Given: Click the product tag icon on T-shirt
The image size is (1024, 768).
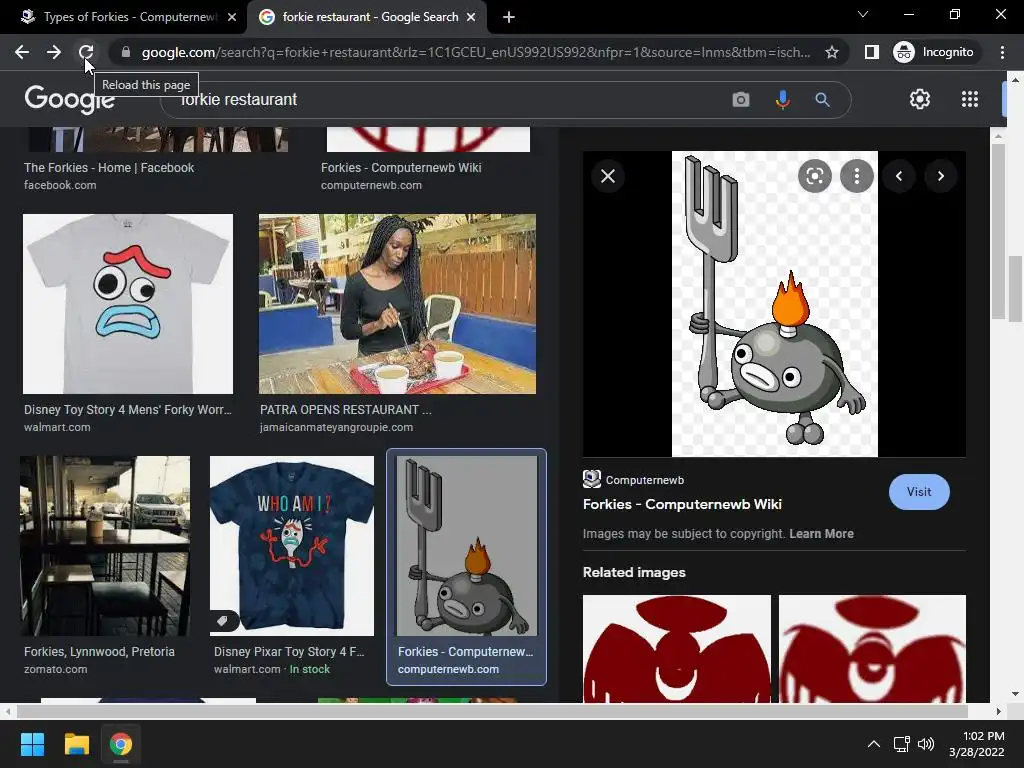Looking at the screenshot, I should point(223,620).
